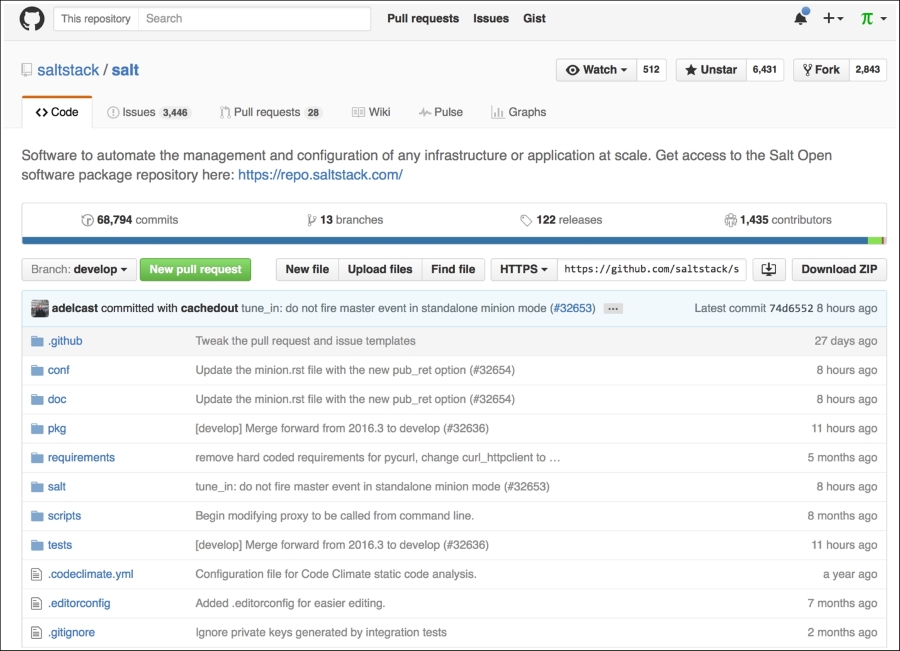Click the clone in desktop icon
The image size is (900, 651).
tap(769, 269)
